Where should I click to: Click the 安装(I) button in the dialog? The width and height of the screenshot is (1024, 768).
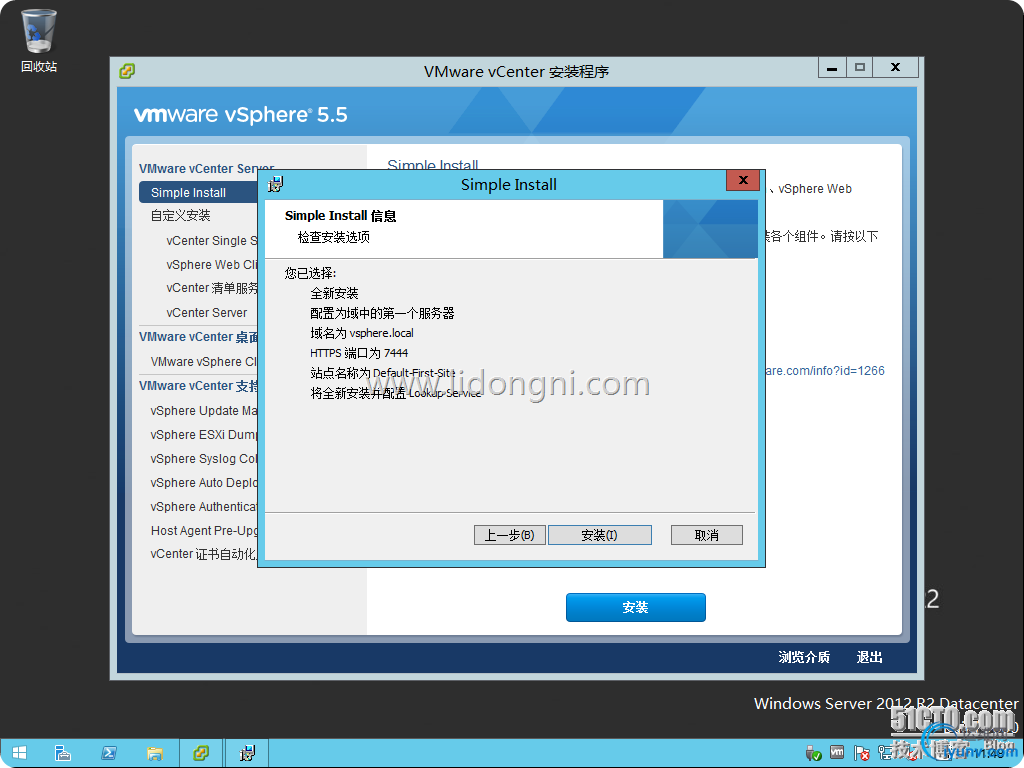600,535
